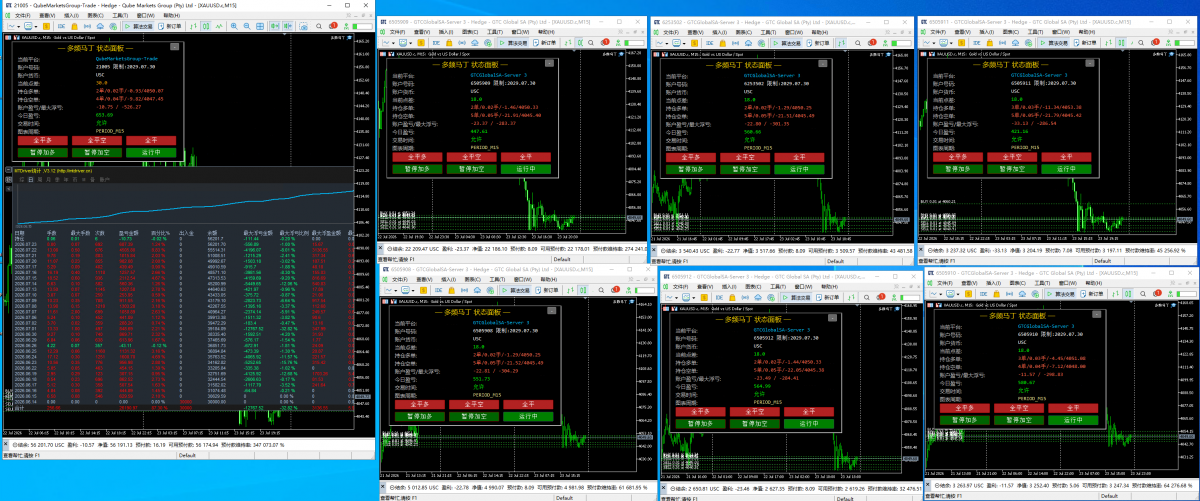Click zoom in magnifier in 21005 toolbar
This screenshot has height=501, width=1200.
click(x=234, y=26)
